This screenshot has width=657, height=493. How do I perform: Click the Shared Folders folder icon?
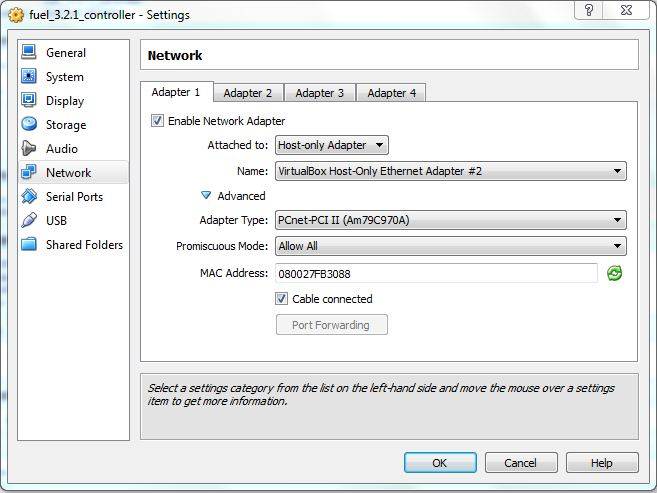29,244
